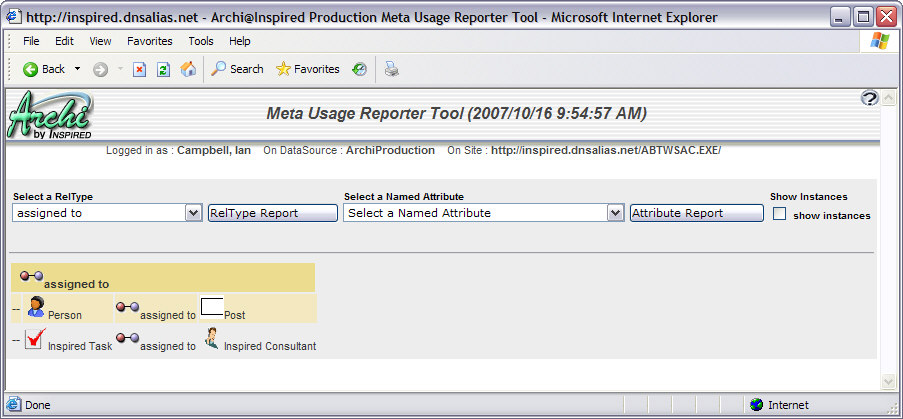Click the Post empty box icon
The width and height of the screenshot is (903, 419).
click(211, 307)
